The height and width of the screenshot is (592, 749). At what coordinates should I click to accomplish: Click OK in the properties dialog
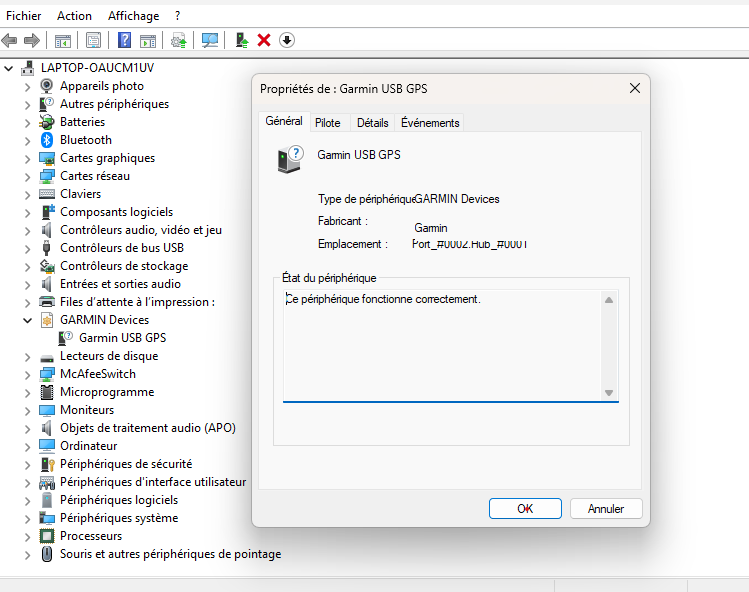[525, 508]
